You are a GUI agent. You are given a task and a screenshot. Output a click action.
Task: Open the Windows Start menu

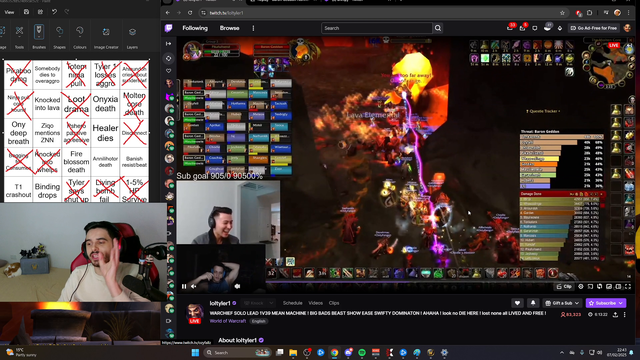click(x=195, y=352)
